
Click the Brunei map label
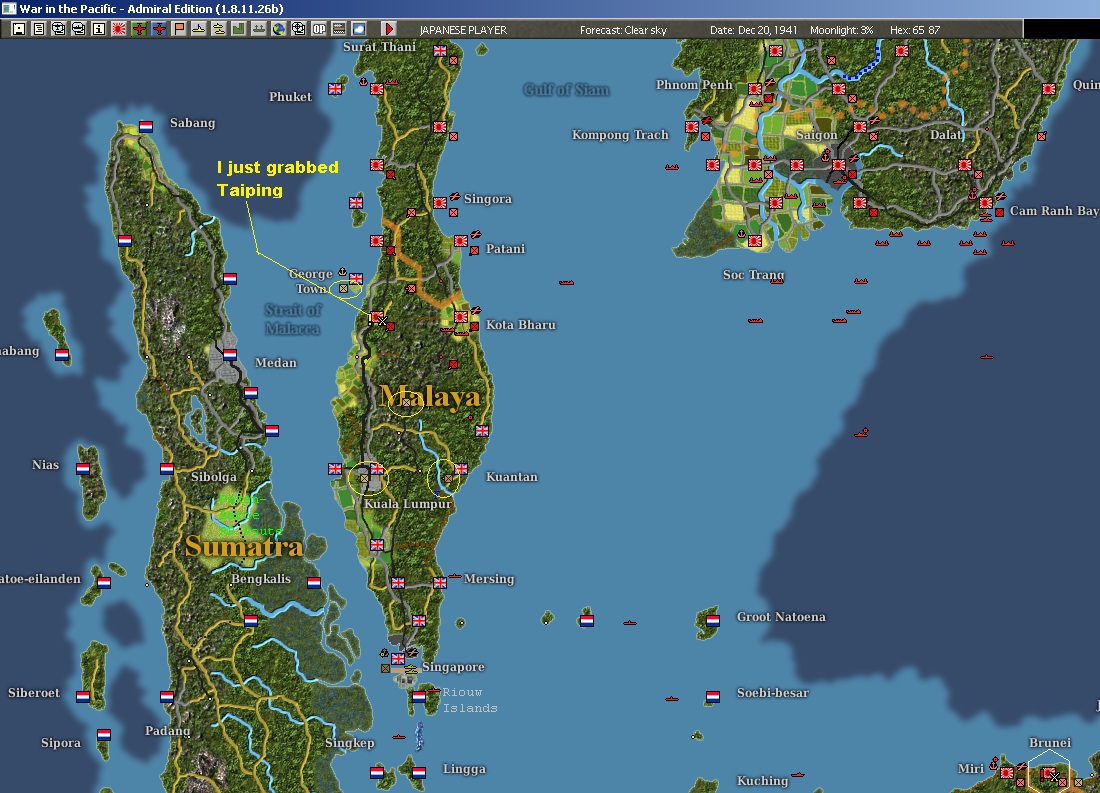tap(1049, 742)
